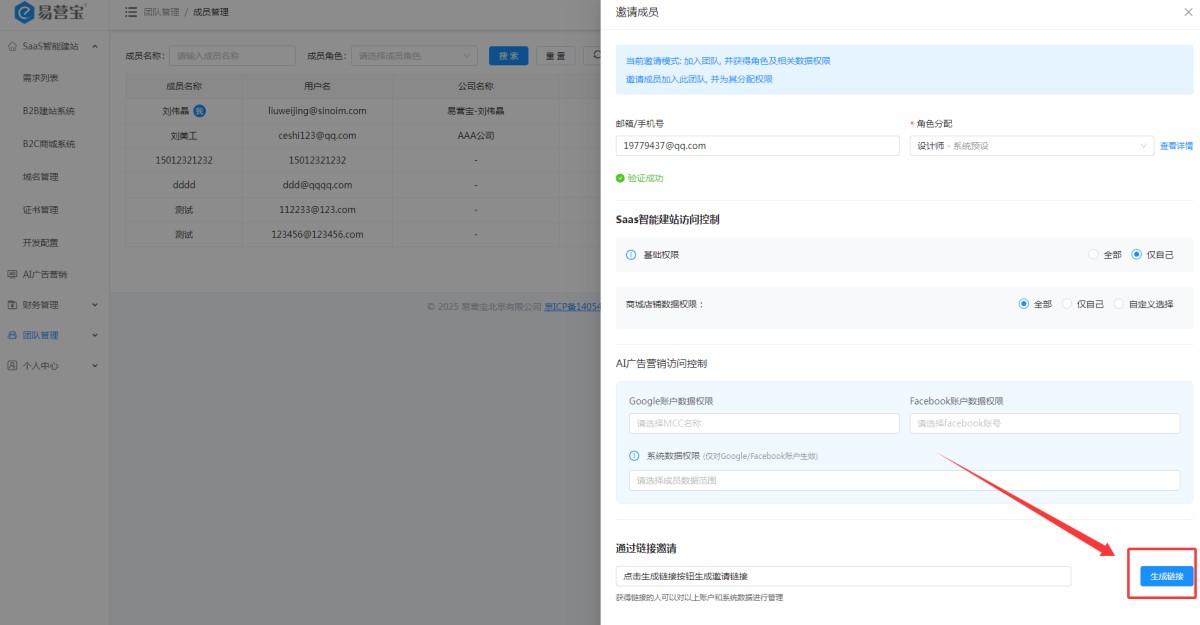The height and width of the screenshot is (625, 1200).
Task: Close the 邀请成员 drawer with the X icon
Action: tap(1187, 12)
